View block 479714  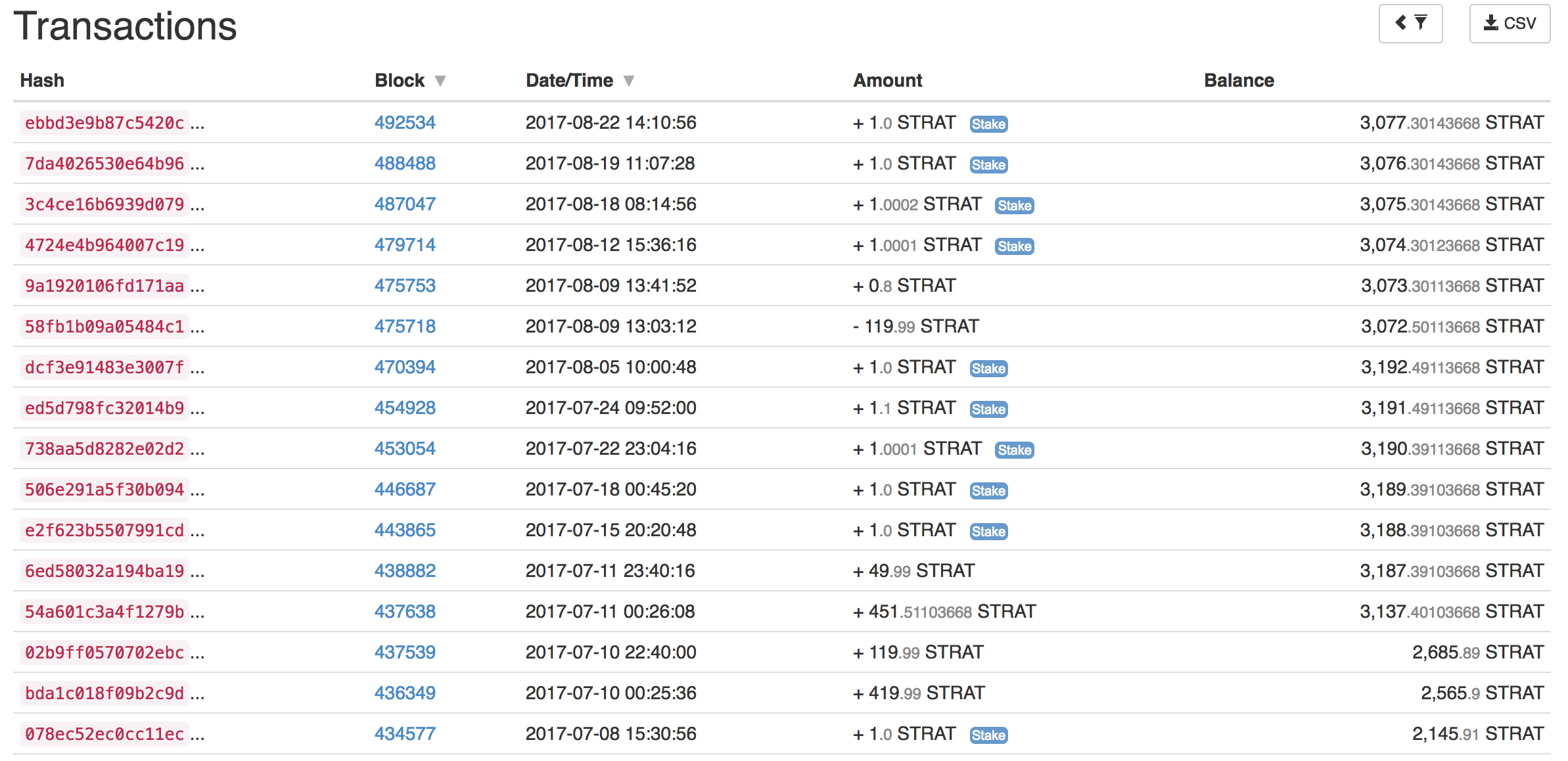coord(405,245)
